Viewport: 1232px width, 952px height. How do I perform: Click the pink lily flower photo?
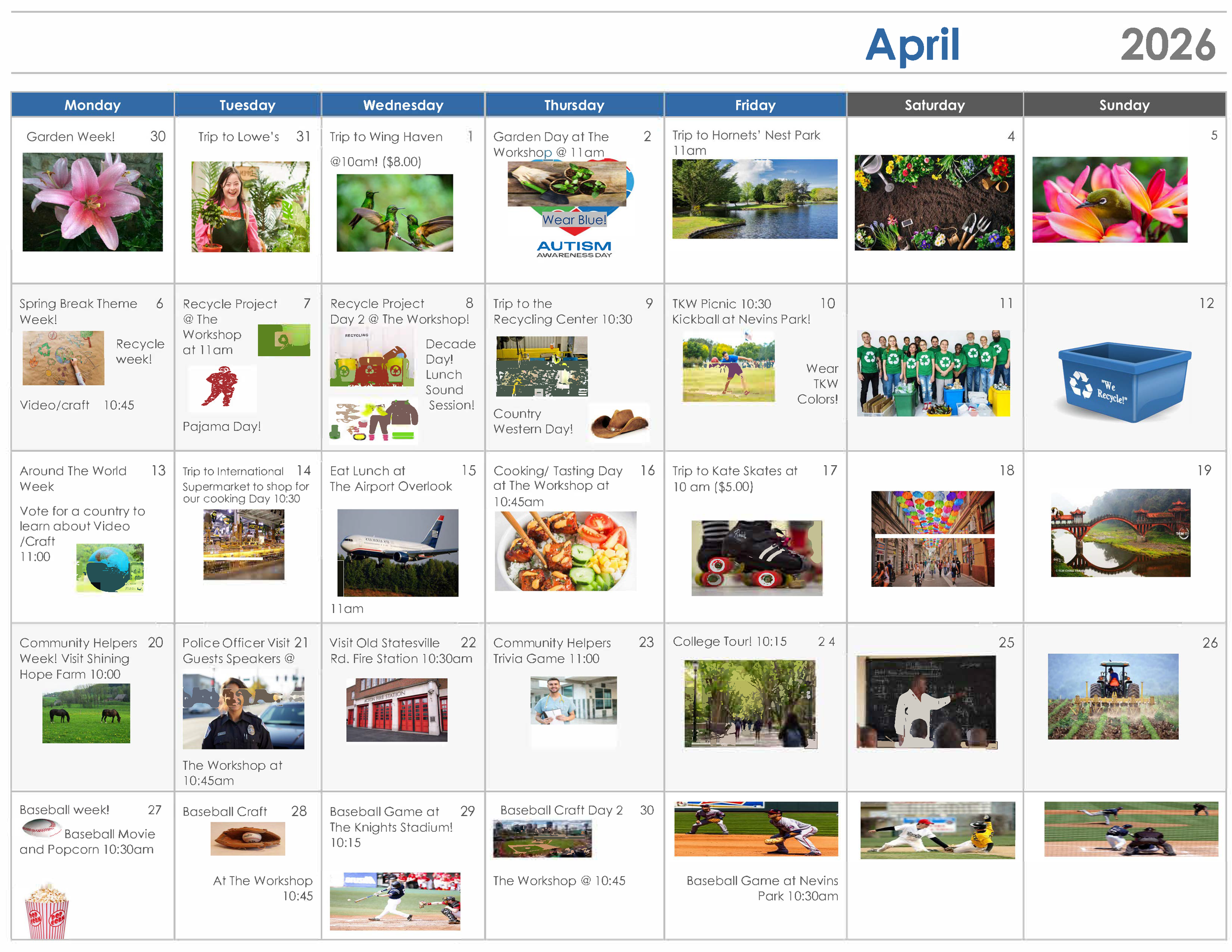pos(93,202)
